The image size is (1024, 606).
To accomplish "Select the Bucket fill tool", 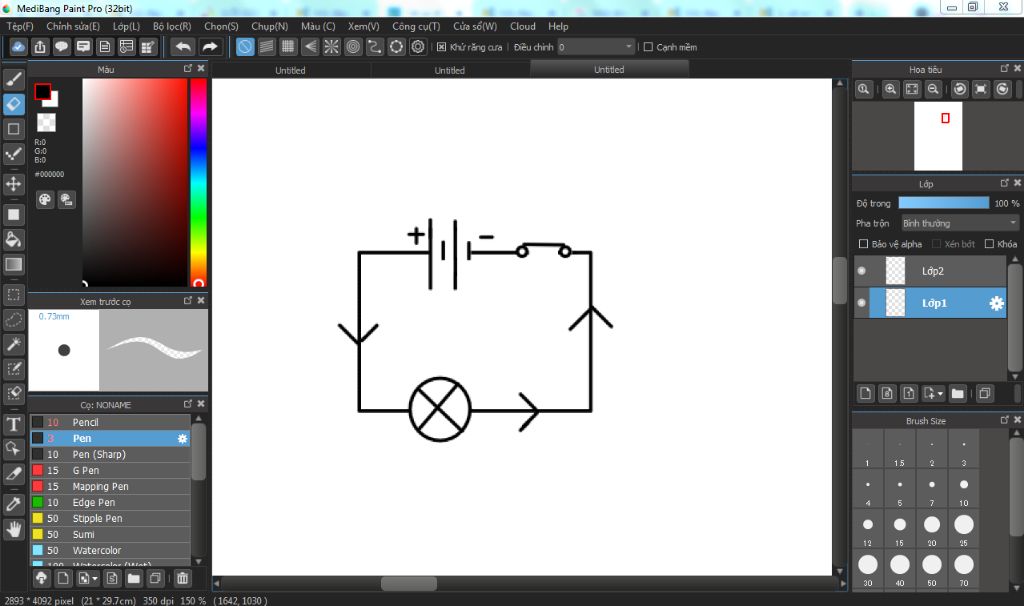I will (14, 239).
